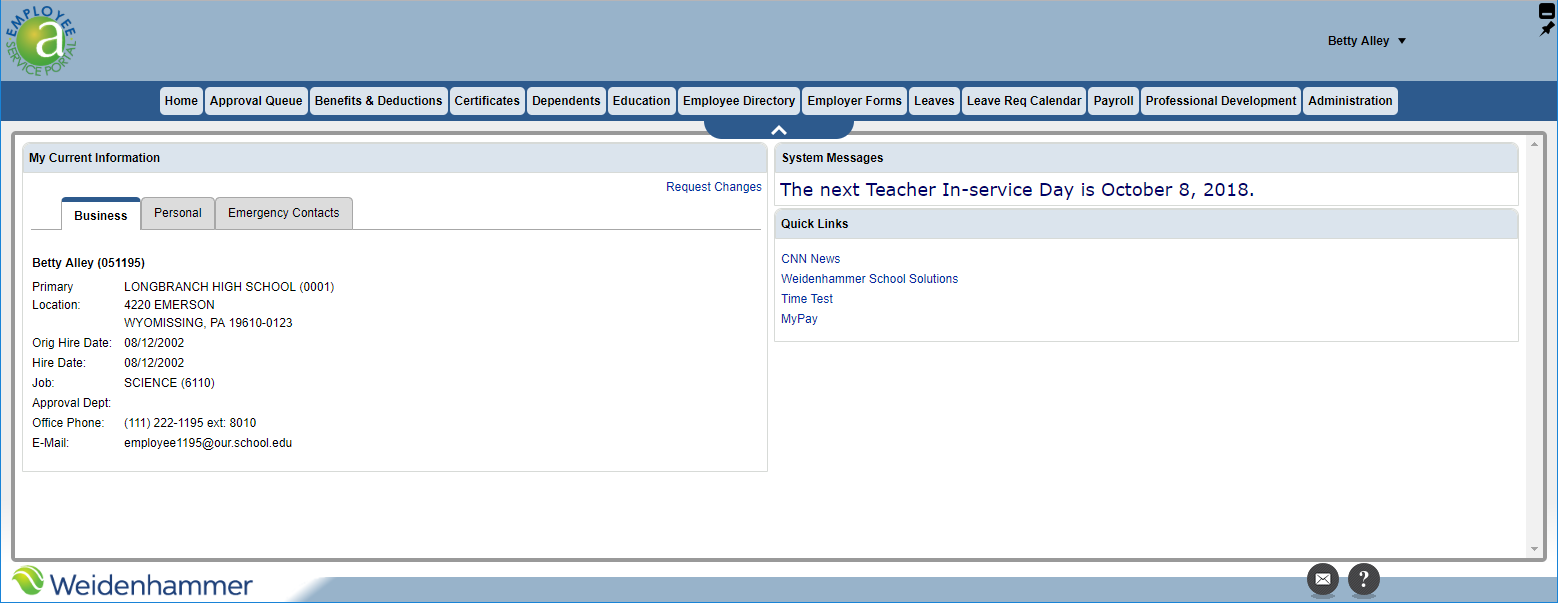Screen dimensions: 1558x603
Task: Open the Betty Alley user dropdown
Action: 1366,41
